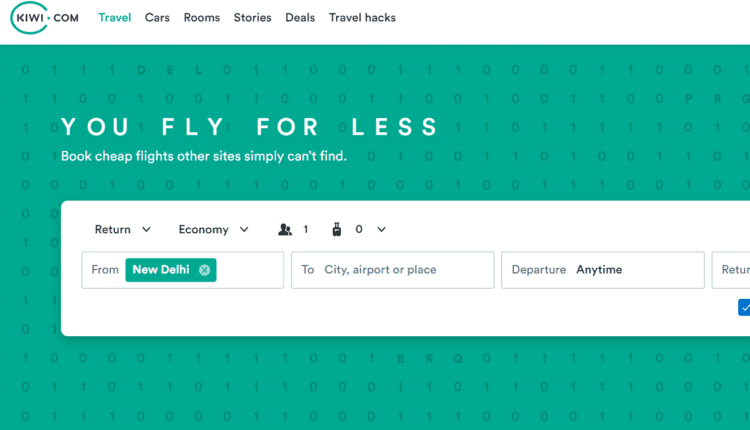
Task: Click the baggage suitcase icon
Action: pos(337,230)
